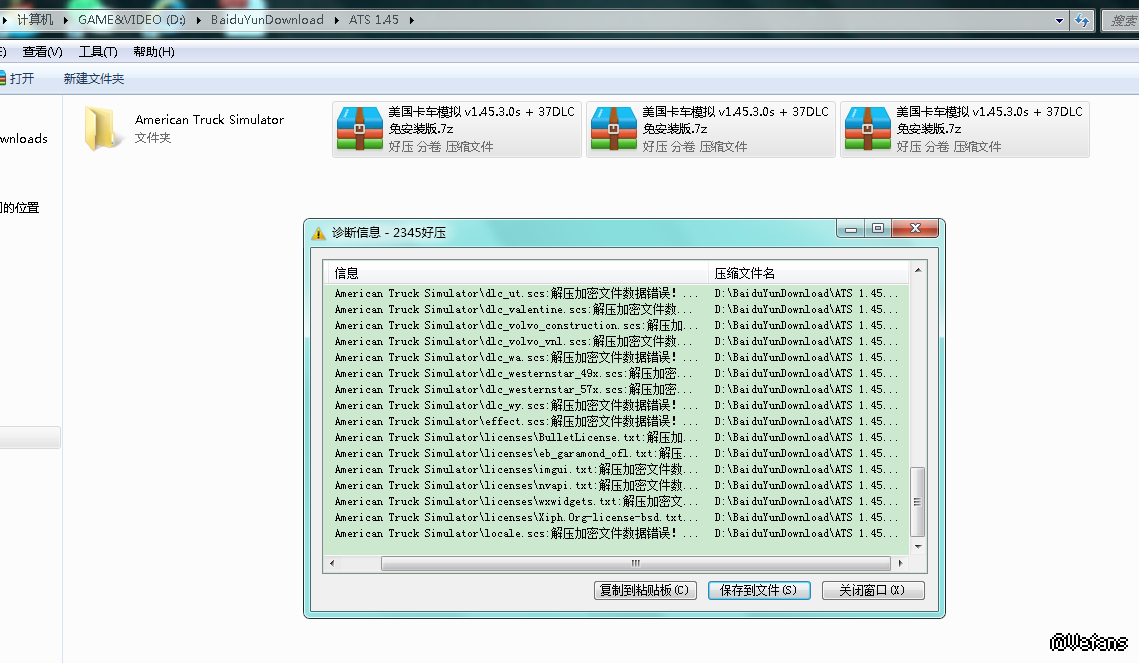Click the vertical scrollbar up arrow
This screenshot has height=663, width=1139.
coord(918,270)
